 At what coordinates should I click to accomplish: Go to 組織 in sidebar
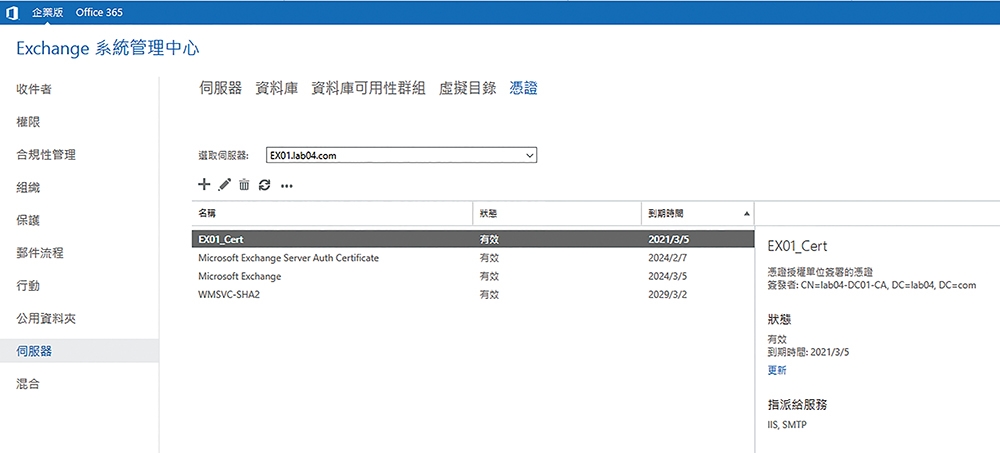click(x=28, y=188)
